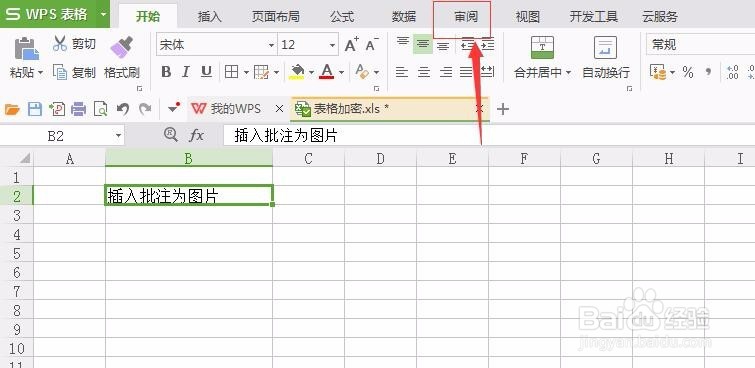
Task: Toggle underline formatting
Action: pos(206,72)
